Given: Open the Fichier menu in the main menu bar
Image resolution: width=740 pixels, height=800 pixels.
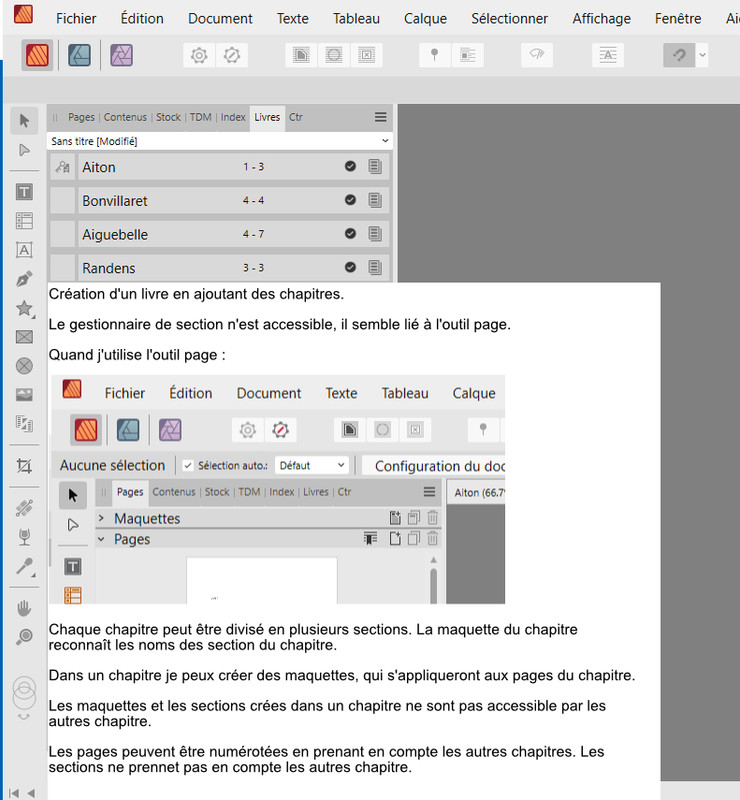Looking at the screenshot, I should point(76,18).
